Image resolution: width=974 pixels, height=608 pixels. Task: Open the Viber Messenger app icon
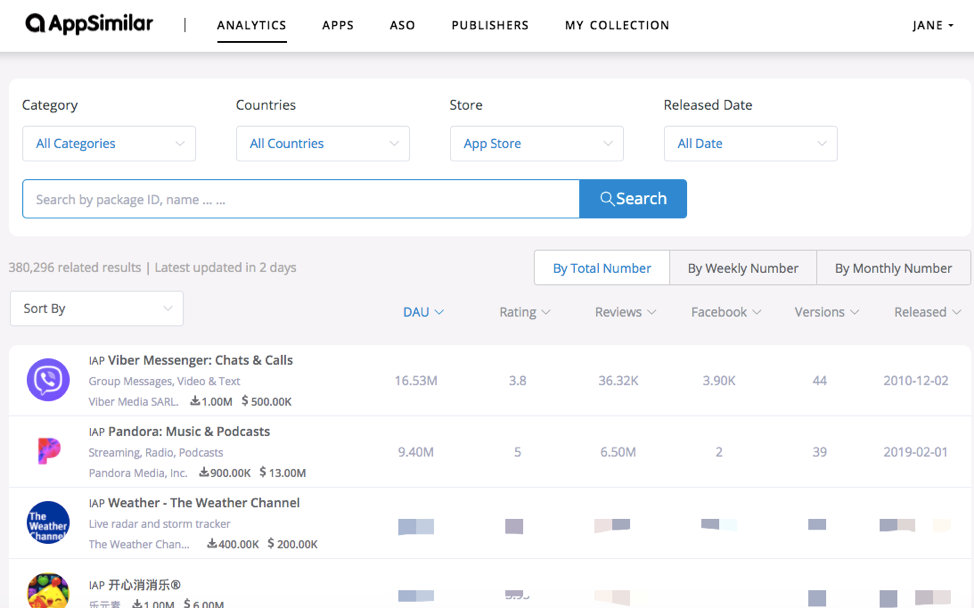(48, 380)
